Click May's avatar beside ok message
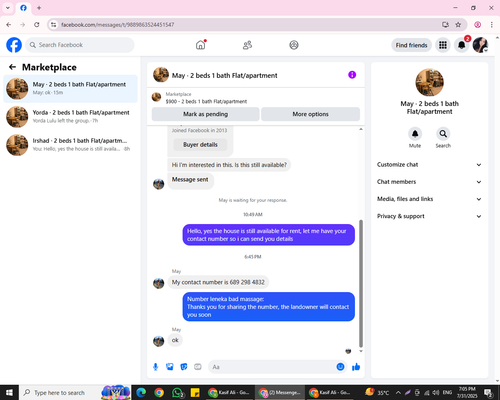 point(158,341)
